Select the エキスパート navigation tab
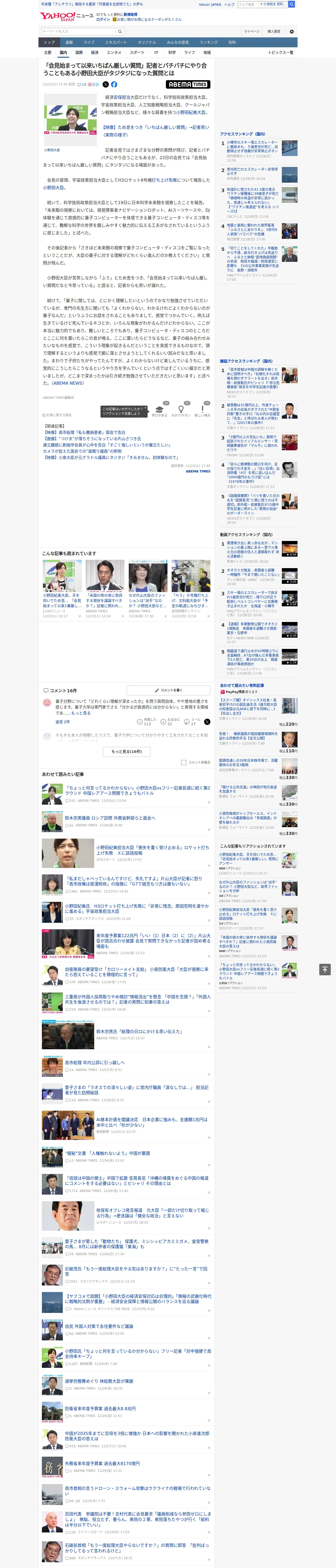Image resolution: width=336 pixels, height=1568 pixels. (116, 43)
